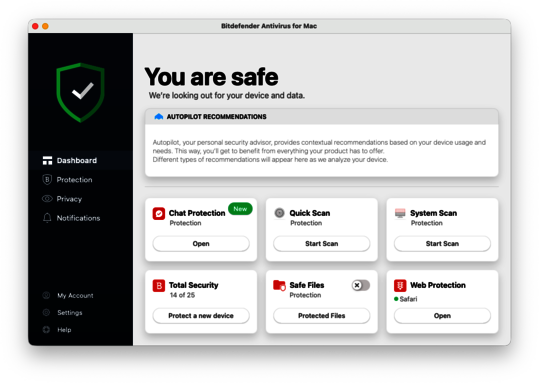
Task: Start the System Scan
Action: [442, 243]
